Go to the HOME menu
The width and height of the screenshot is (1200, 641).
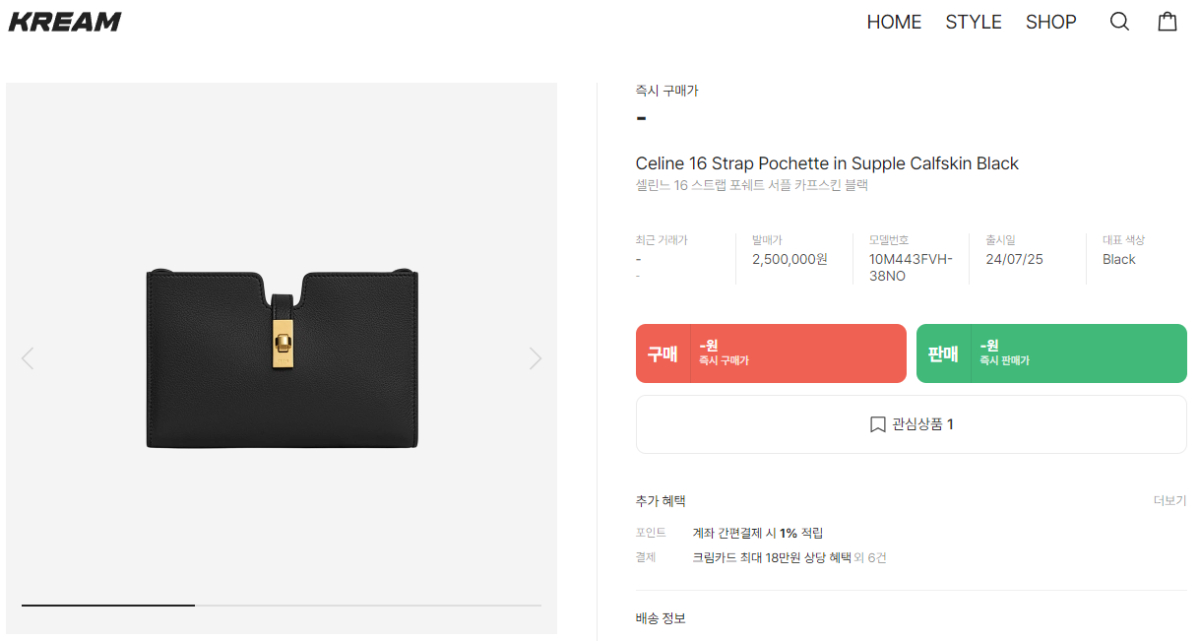[x=893, y=22]
